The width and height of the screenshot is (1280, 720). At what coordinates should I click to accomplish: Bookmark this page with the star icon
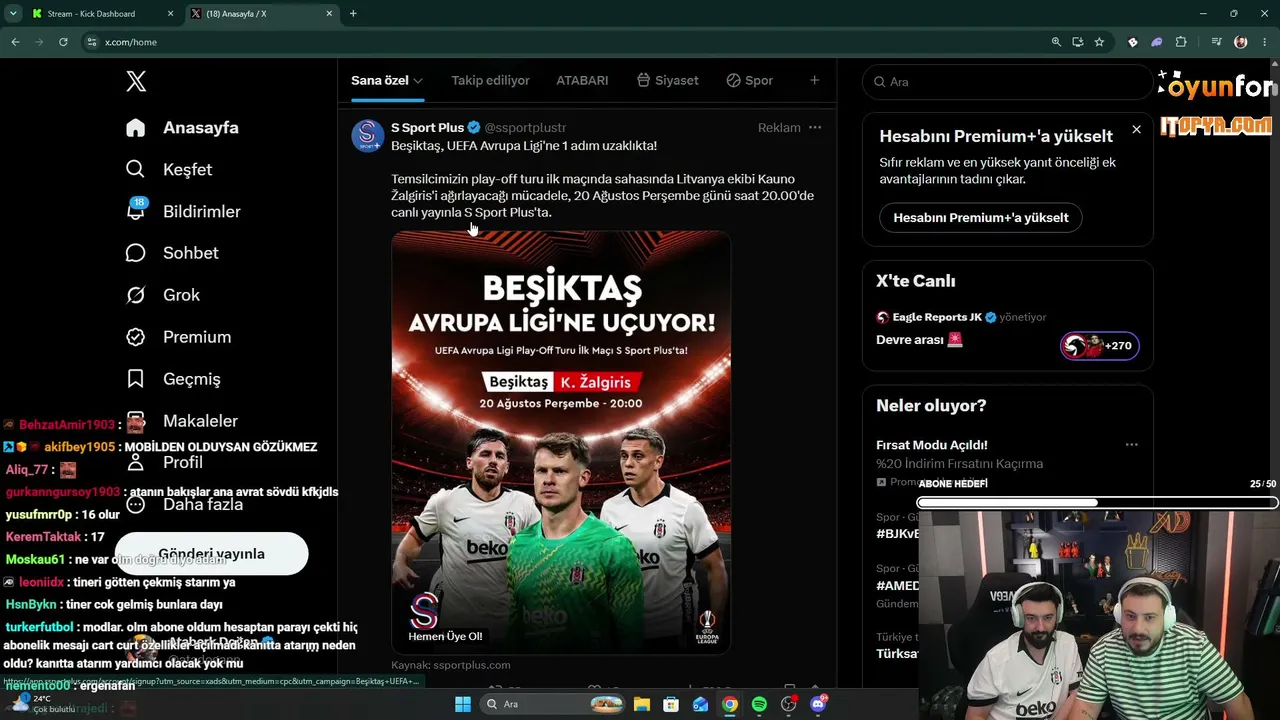pyautogui.click(x=1099, y=42)
